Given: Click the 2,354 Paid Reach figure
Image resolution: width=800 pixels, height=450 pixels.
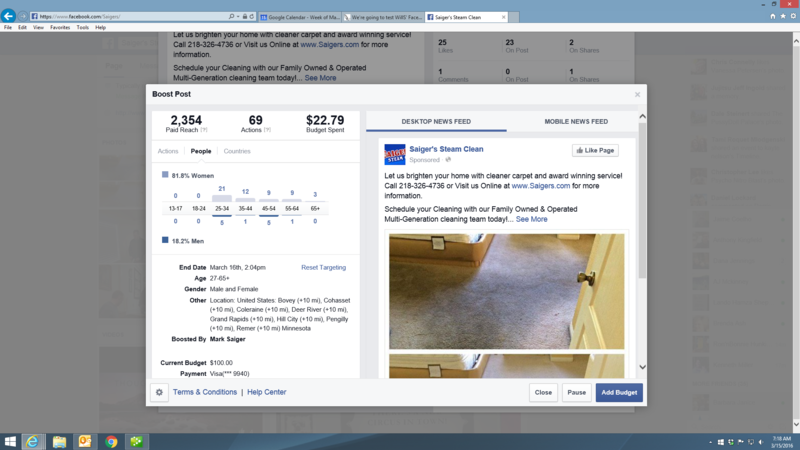Looking at the screenshot, I should click(x=186, y=120).
